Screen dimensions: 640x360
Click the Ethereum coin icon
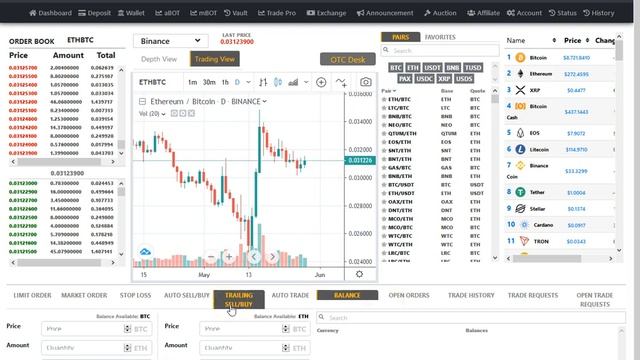click(520, 74)
